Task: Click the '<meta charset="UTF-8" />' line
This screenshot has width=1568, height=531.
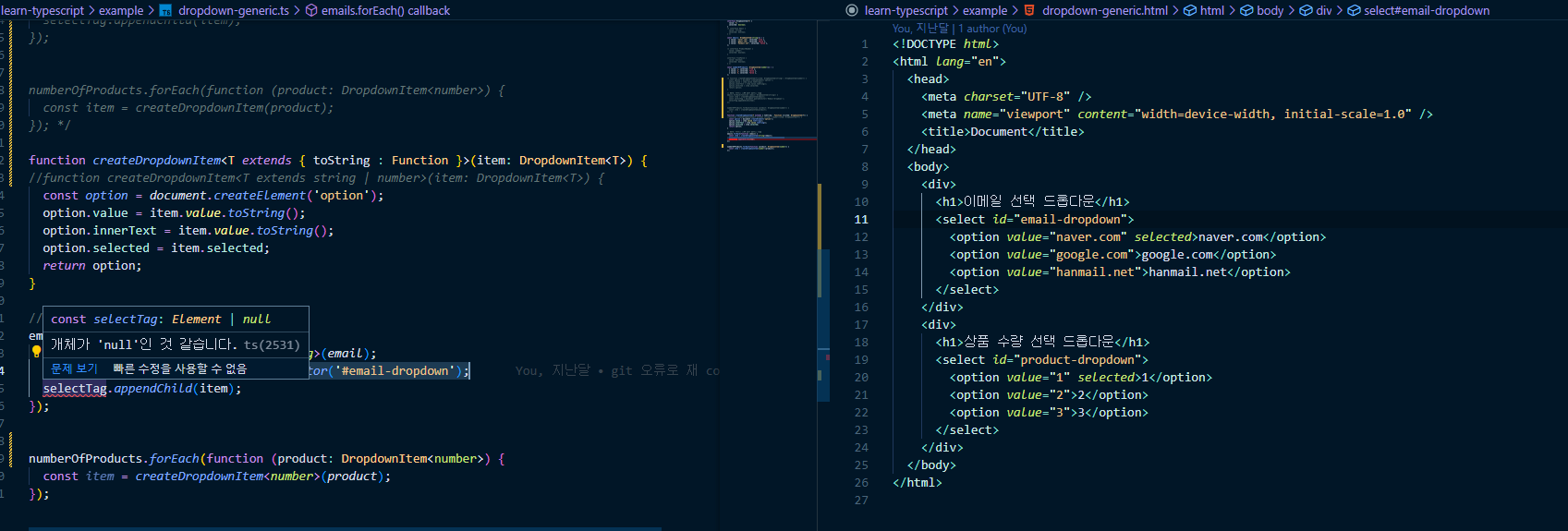Action: pyautogui.click(x=1006, y=96)
